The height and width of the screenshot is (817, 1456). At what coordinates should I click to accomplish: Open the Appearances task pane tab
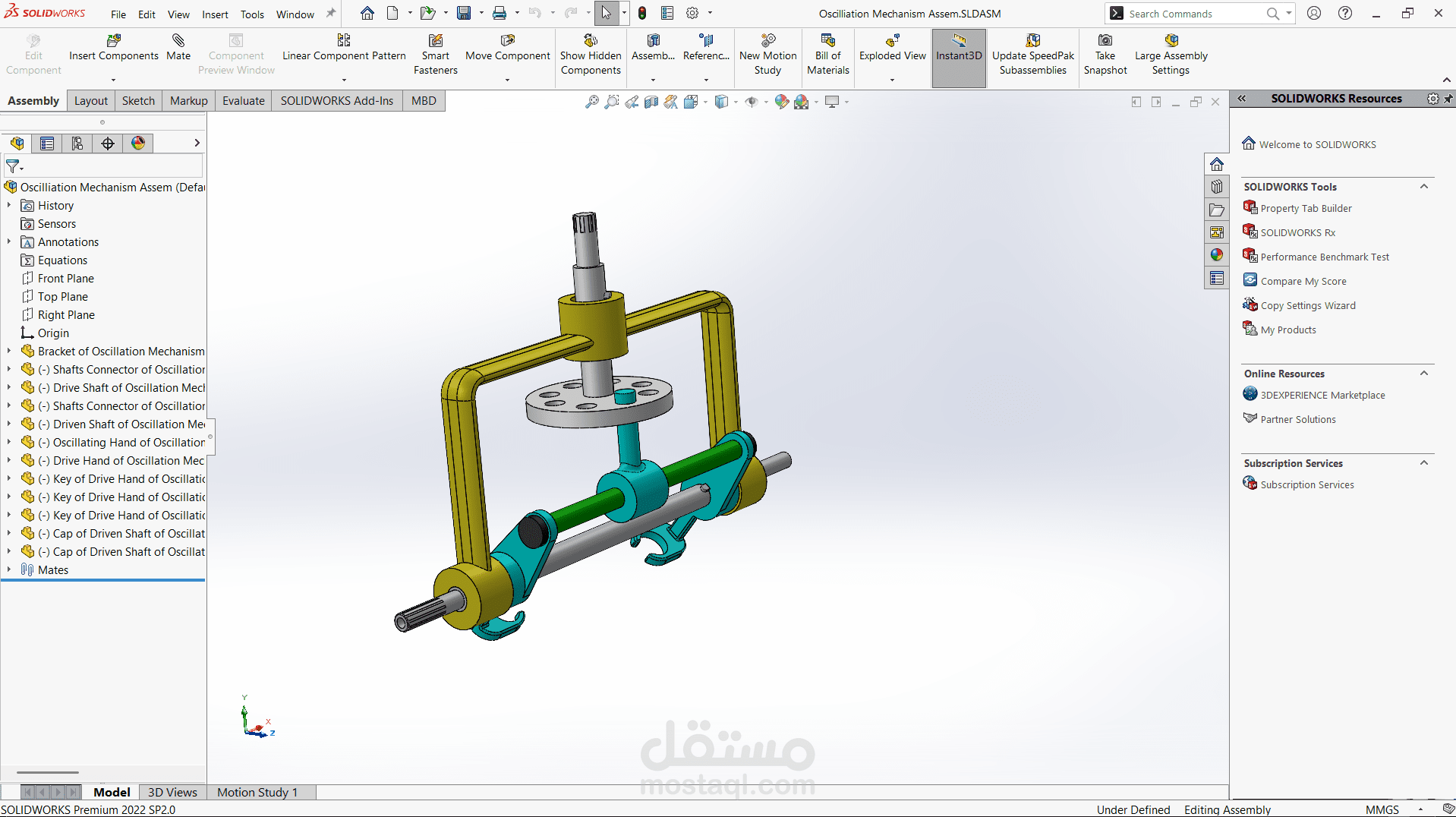[x=1217, y=255]
